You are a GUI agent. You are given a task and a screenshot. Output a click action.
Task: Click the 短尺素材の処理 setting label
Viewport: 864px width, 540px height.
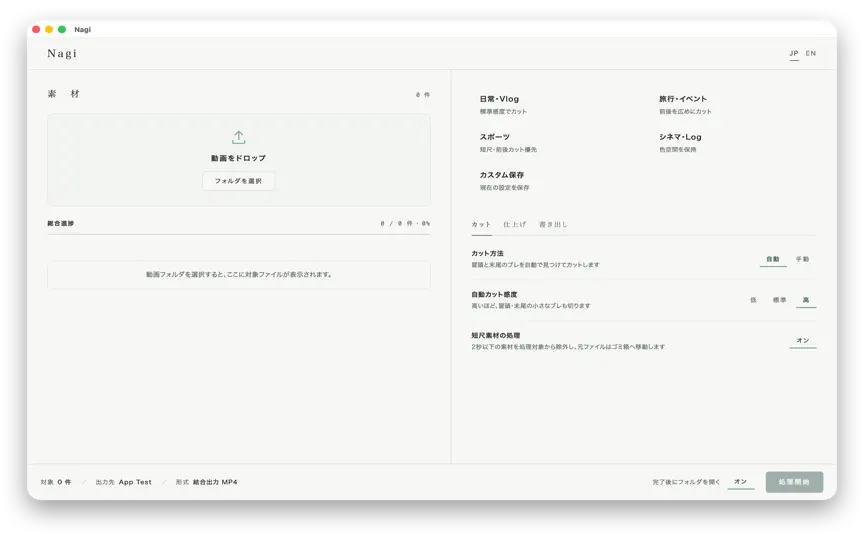click(x=495, y=336)
